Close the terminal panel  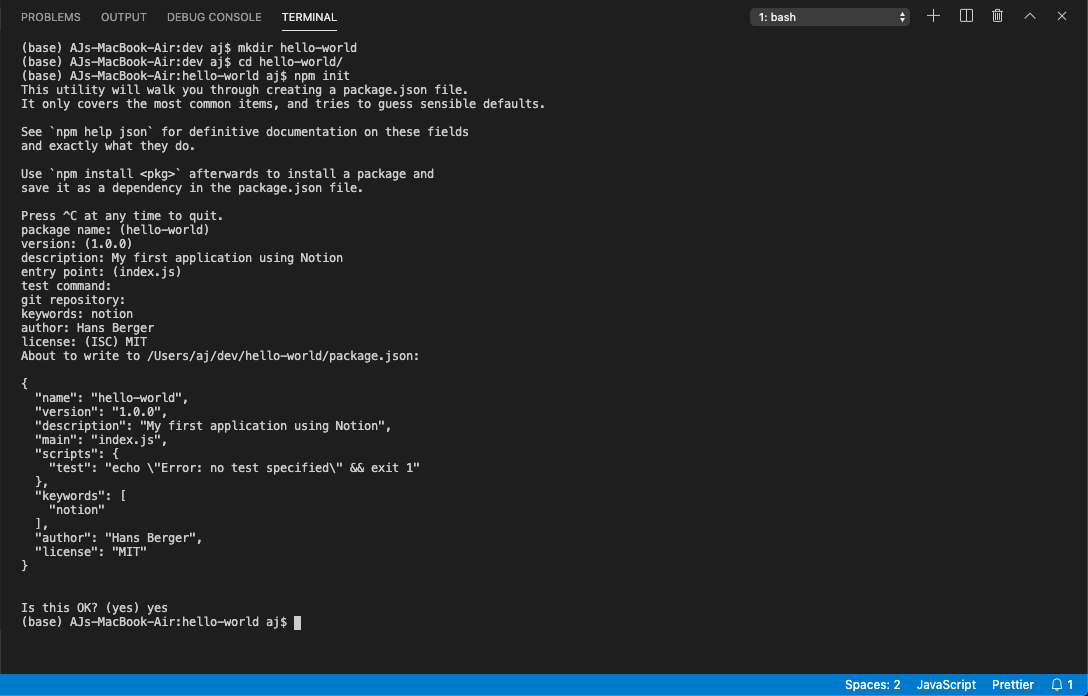point(1062,16)
